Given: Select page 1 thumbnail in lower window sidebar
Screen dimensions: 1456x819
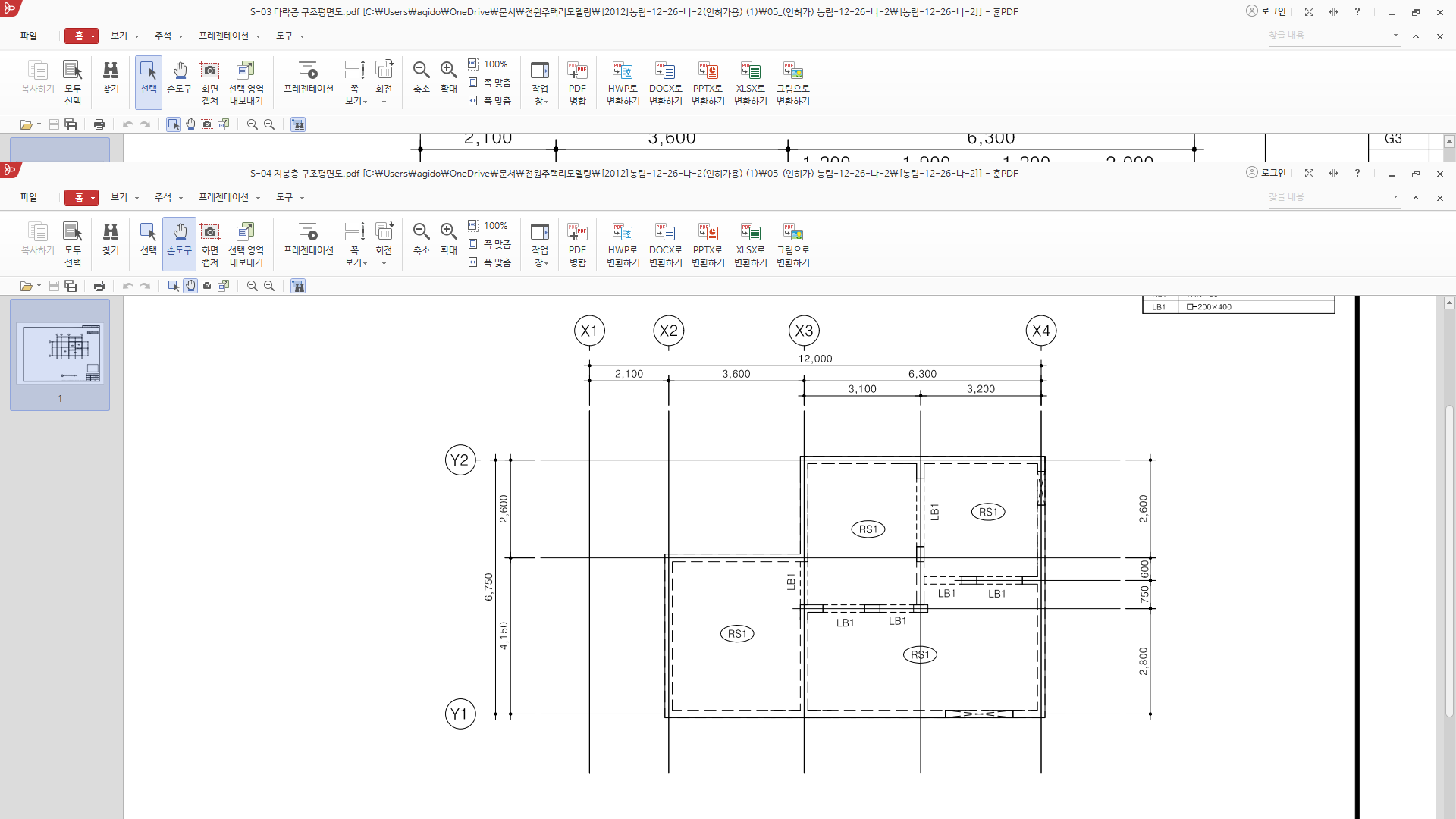Looking at the screenshot, I should [x=60, y=354].
